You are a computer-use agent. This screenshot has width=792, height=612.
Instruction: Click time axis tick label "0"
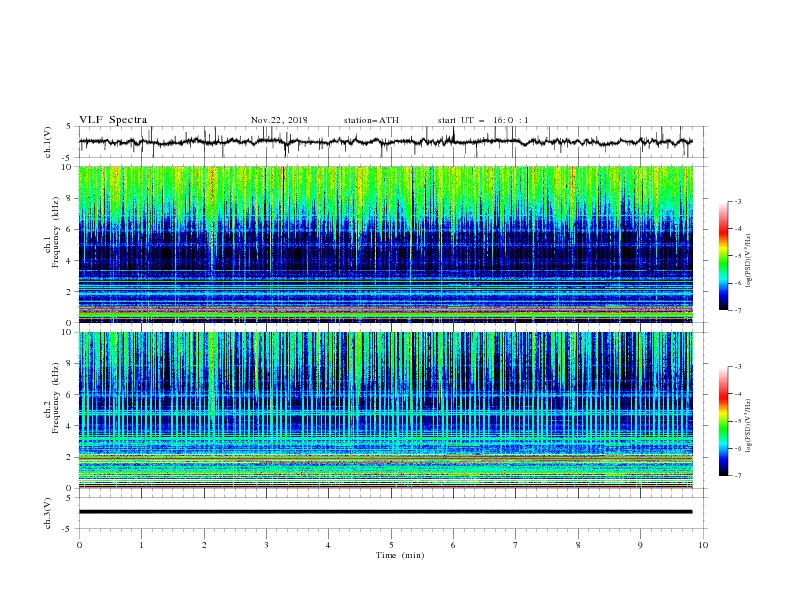coord(79,545)
